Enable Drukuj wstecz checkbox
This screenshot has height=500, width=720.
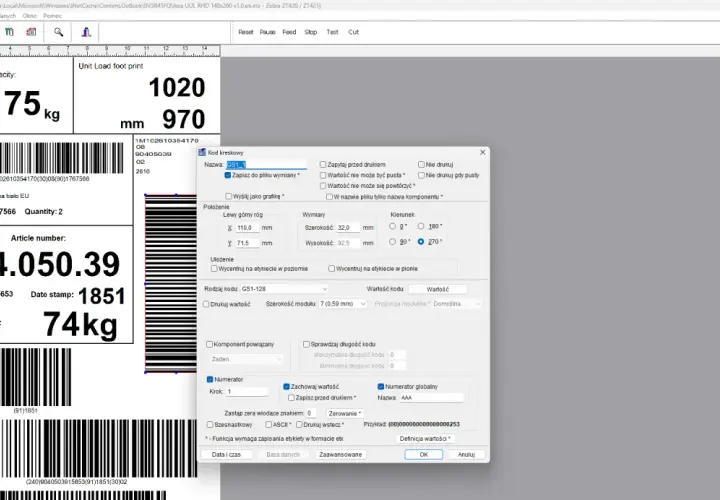(299, 425)
